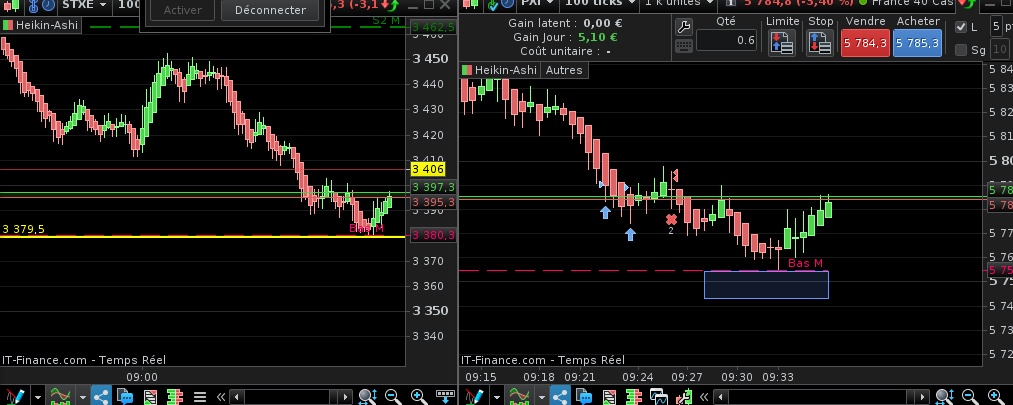Open the indicators tool in PXI chart toolbar

click(x=519, y=396)
